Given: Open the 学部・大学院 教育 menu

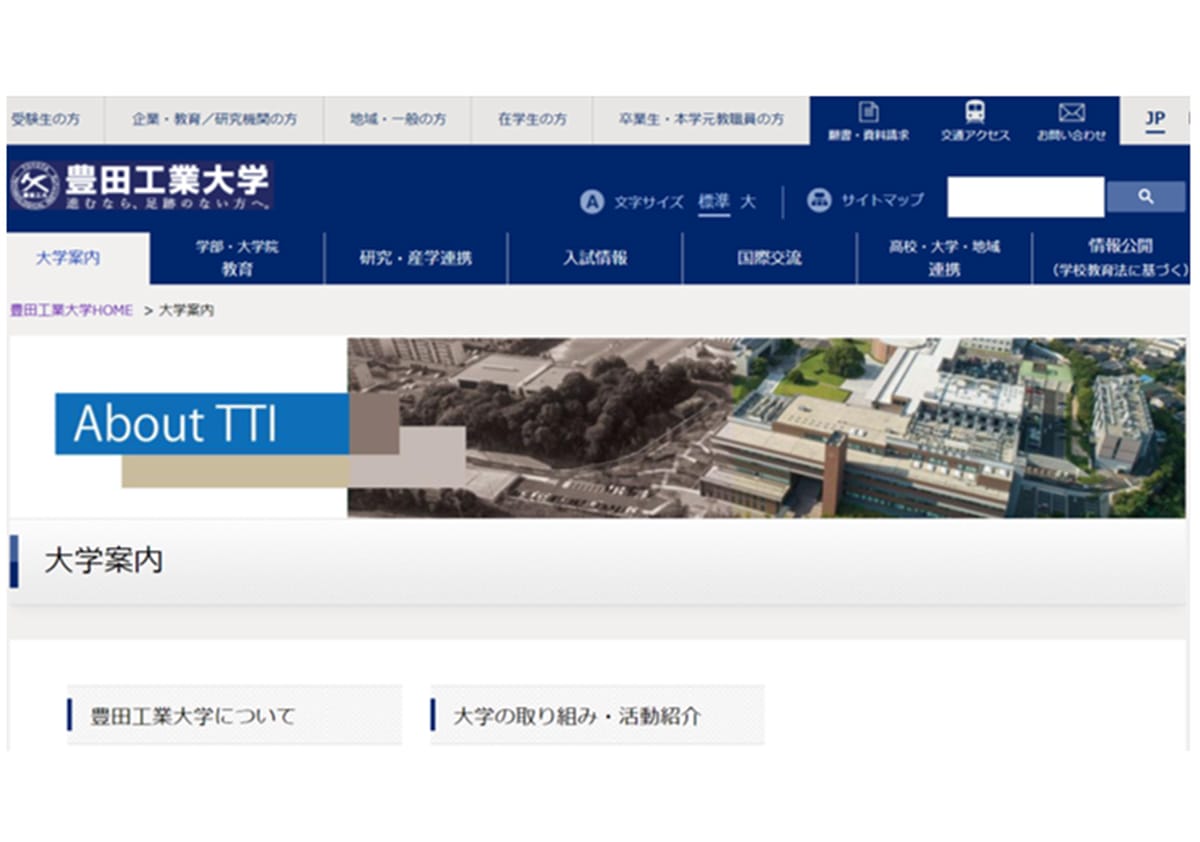Looking at the screenshot, I should pos(237,258).
